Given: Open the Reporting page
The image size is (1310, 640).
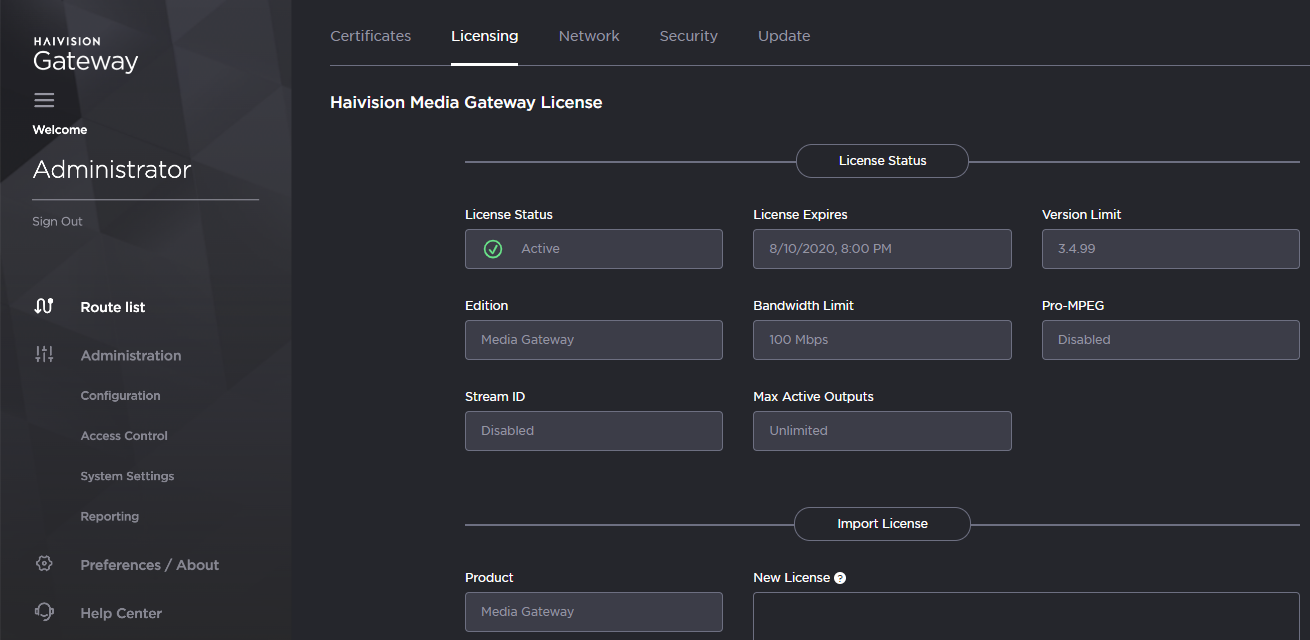Looking at the screenshot, I should (x=110, y=517).
